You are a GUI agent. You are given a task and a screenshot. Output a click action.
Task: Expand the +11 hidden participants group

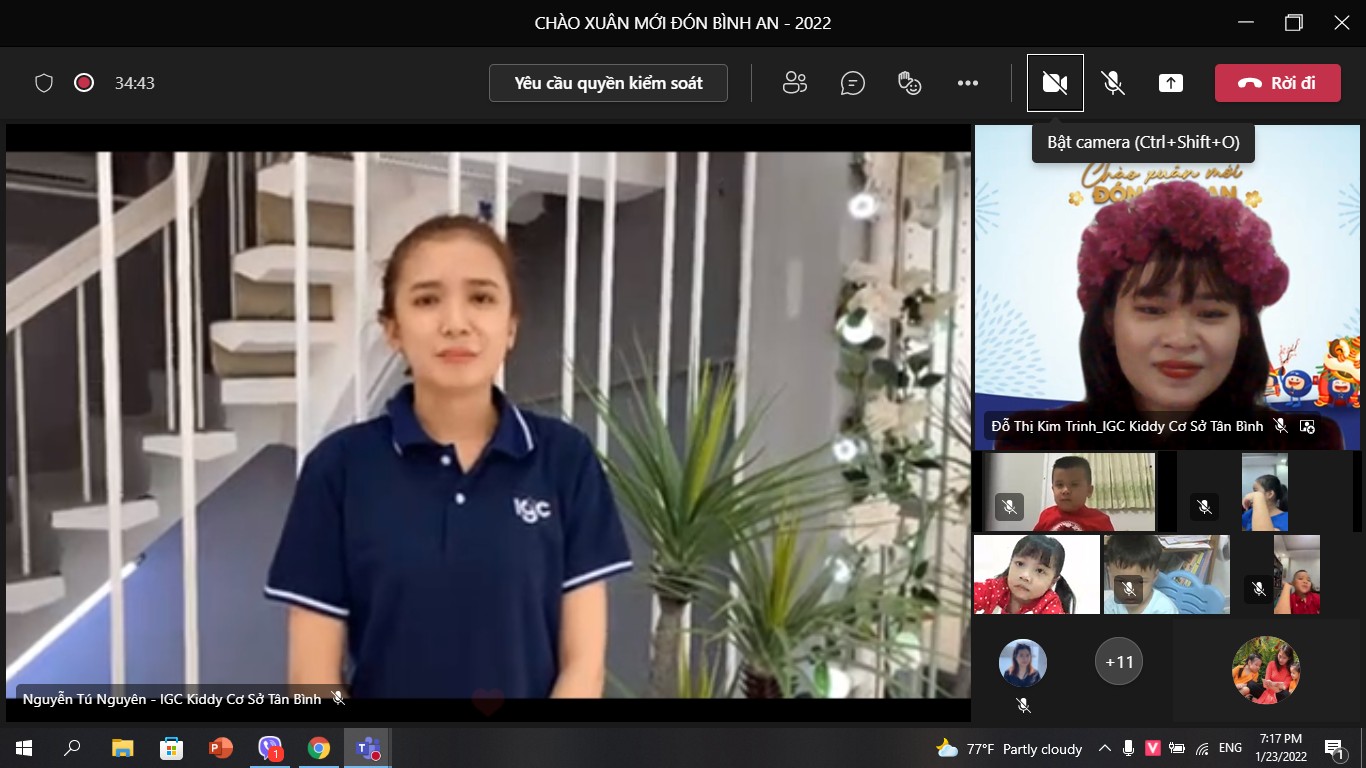point(1119,661)
